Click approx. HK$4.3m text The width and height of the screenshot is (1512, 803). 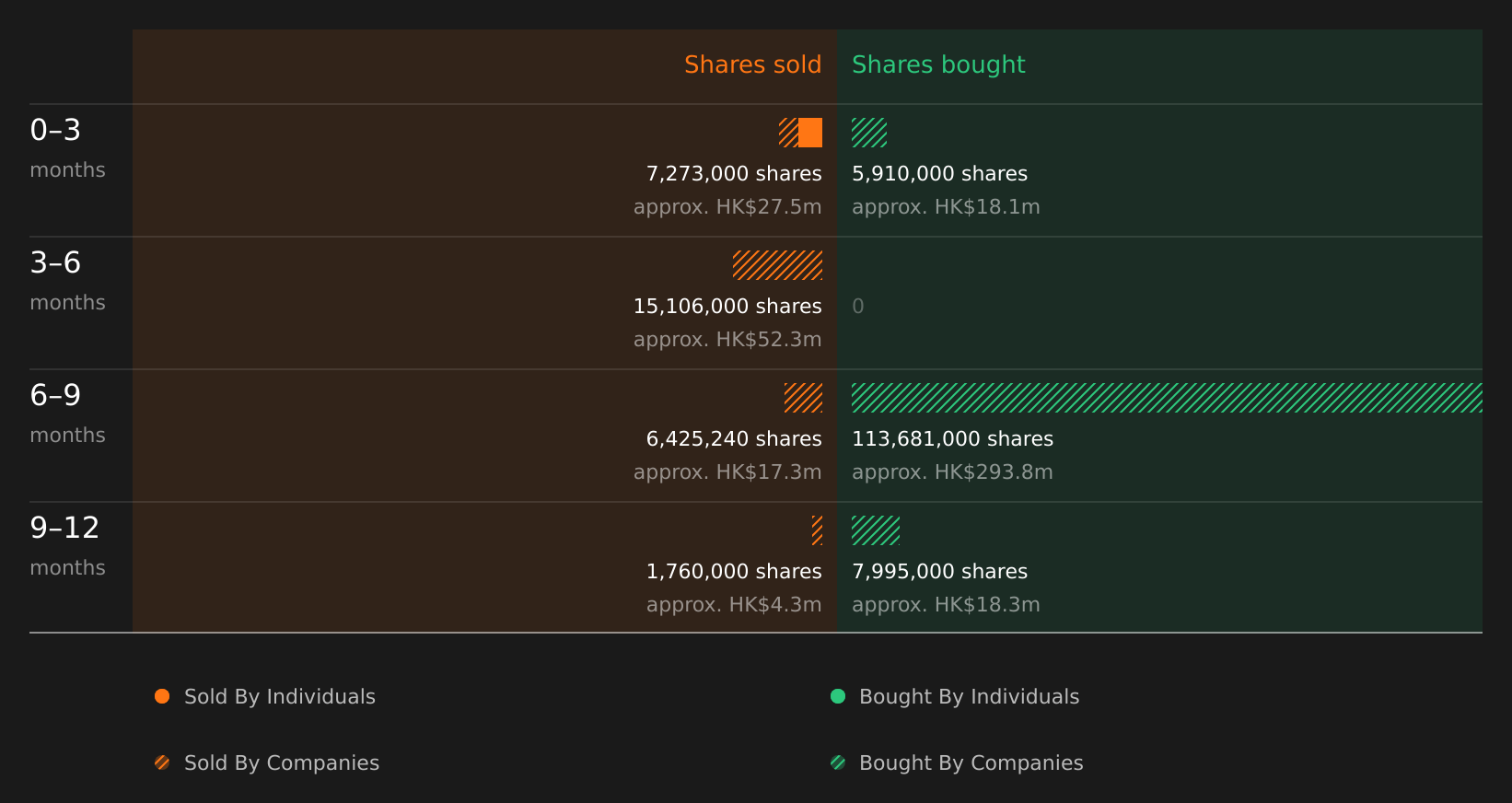(734, 605)
